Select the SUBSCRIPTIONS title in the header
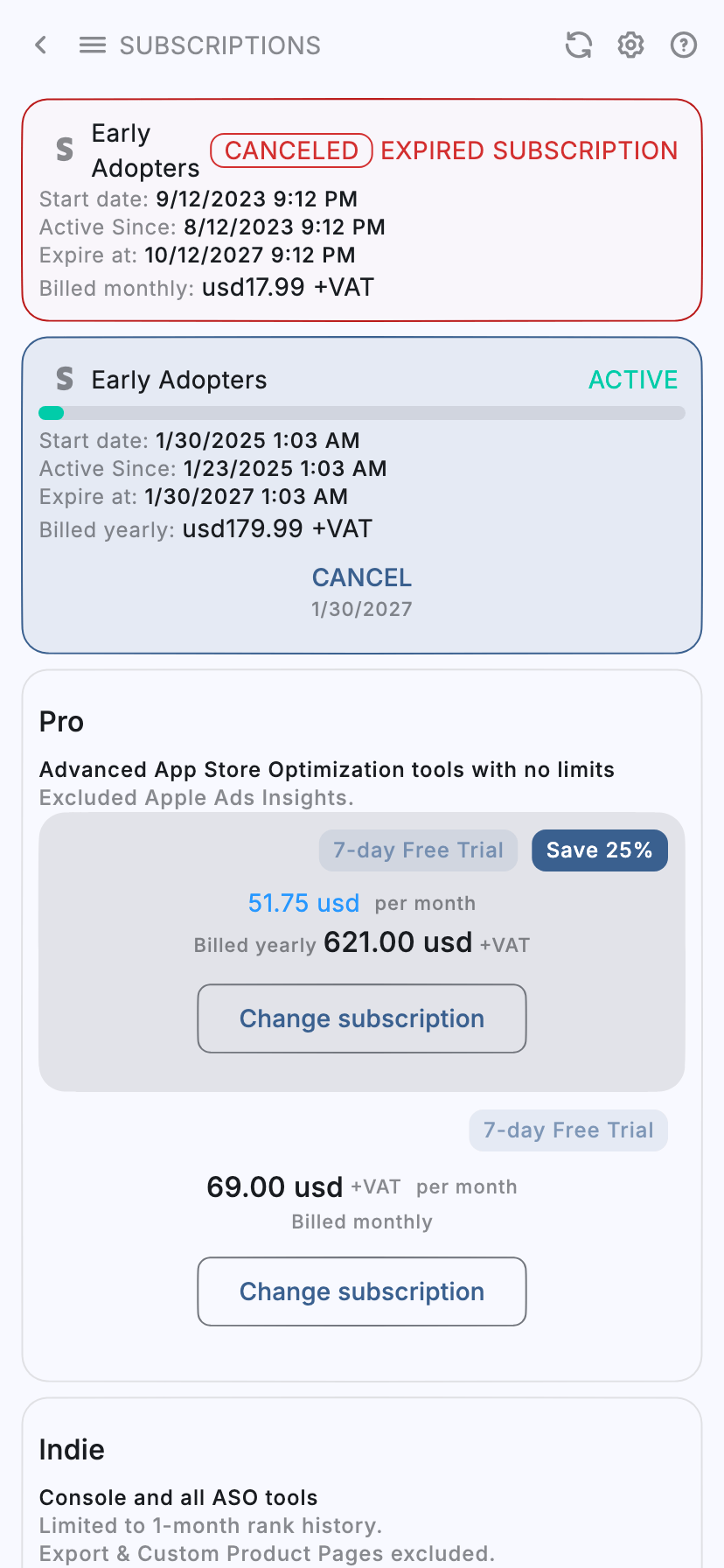The width and height of the screenshot is (724, 1568). 219,45
